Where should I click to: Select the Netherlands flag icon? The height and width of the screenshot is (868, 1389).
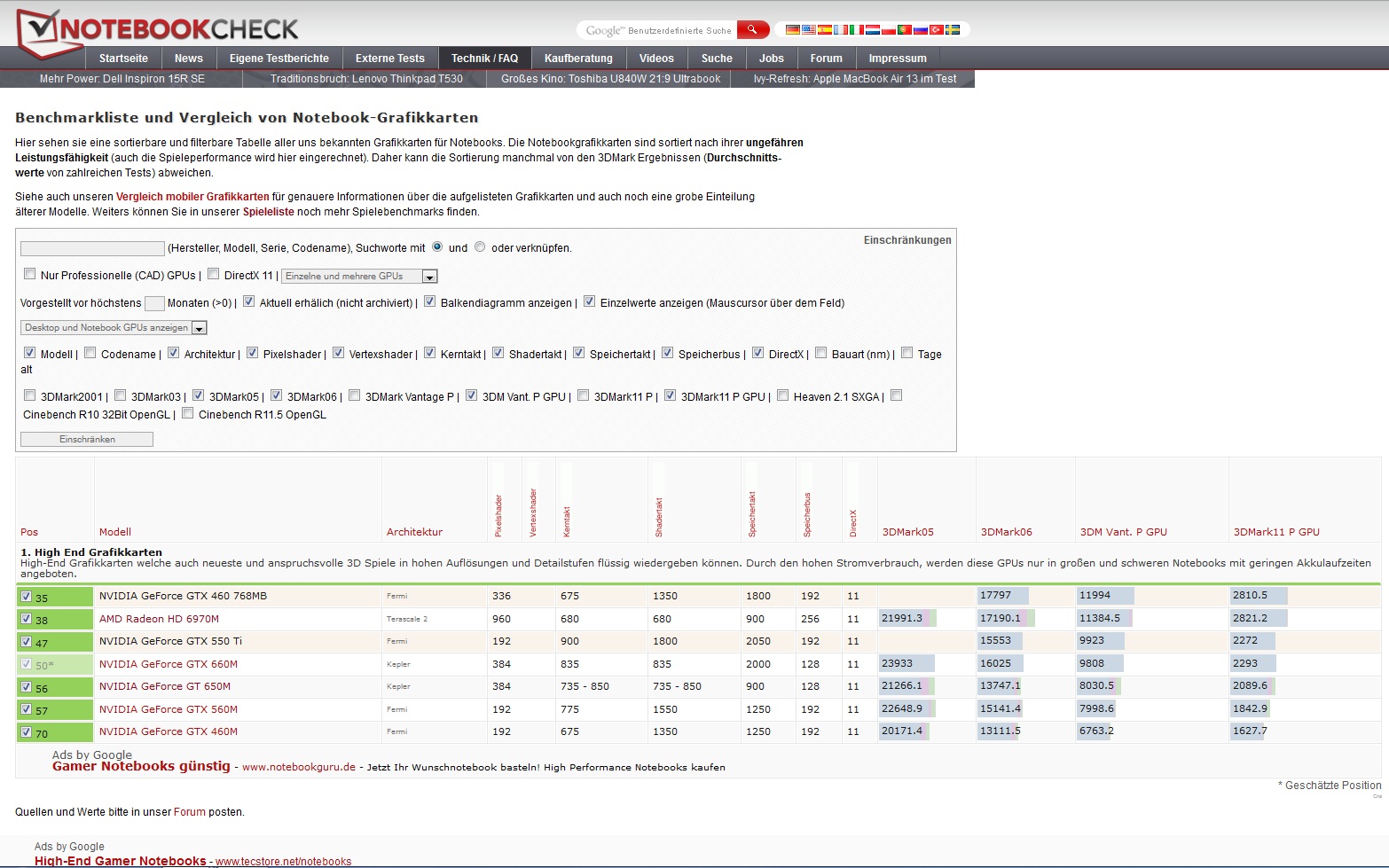tap(873, 29)
